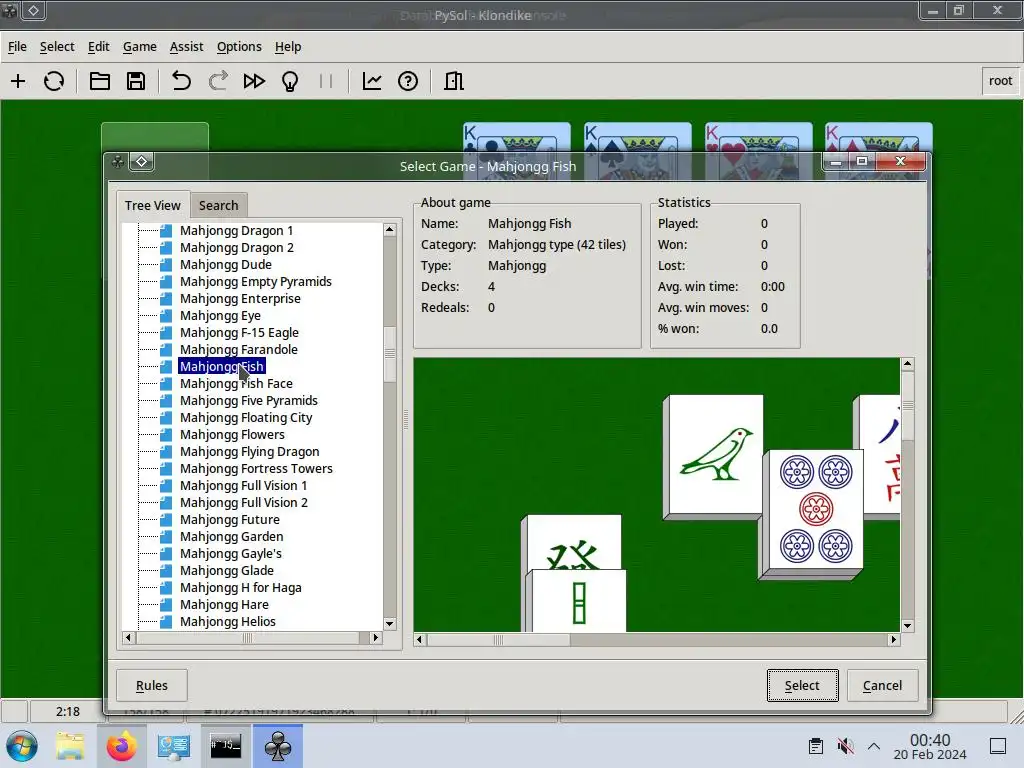The width and height of the screenshot is (1024, 768).
Task: Click the Rules question mark icon
Action: (408, 81)
